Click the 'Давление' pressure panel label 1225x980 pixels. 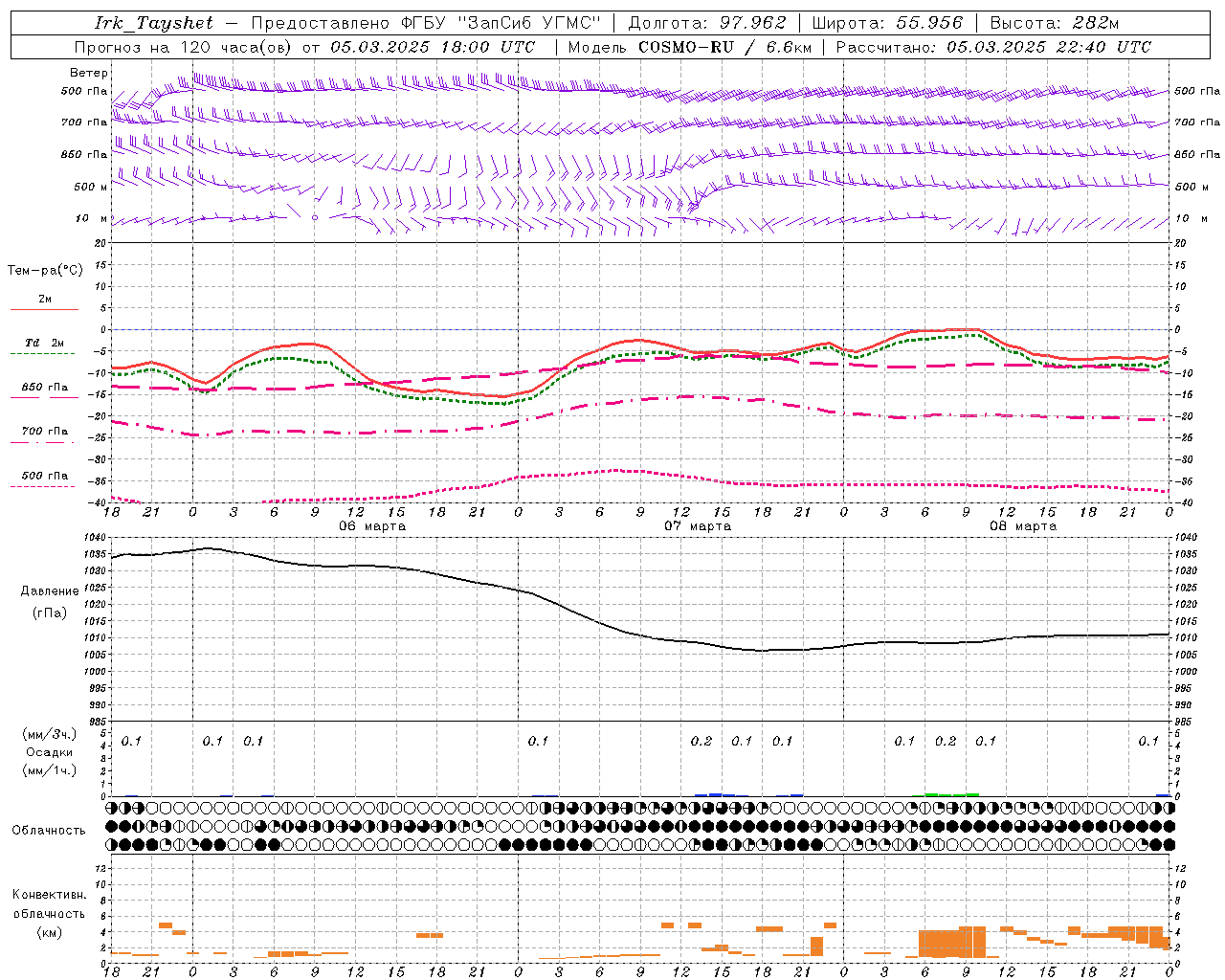tap(50, 590)
